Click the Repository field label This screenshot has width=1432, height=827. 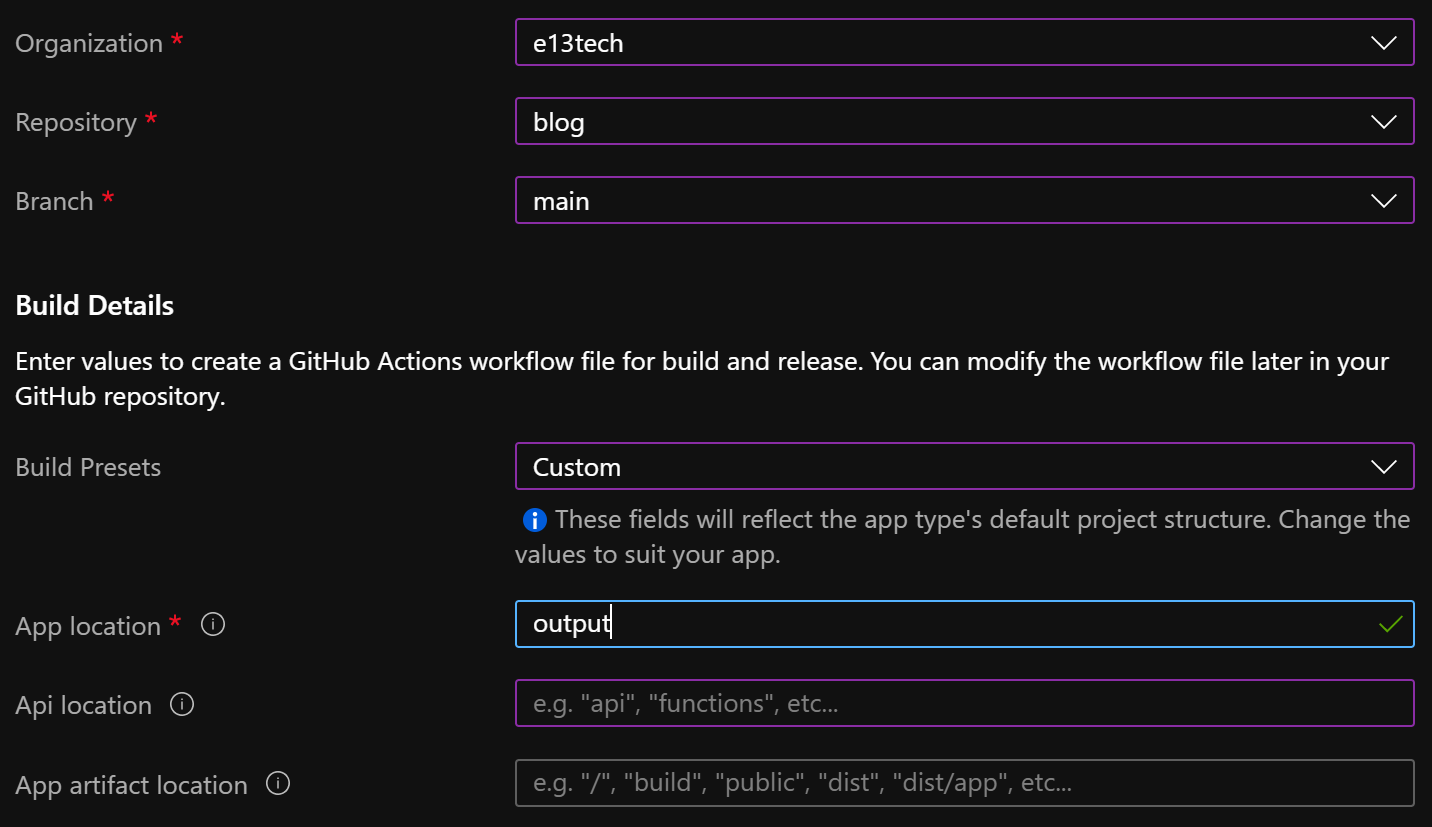[x=76, y=123]
